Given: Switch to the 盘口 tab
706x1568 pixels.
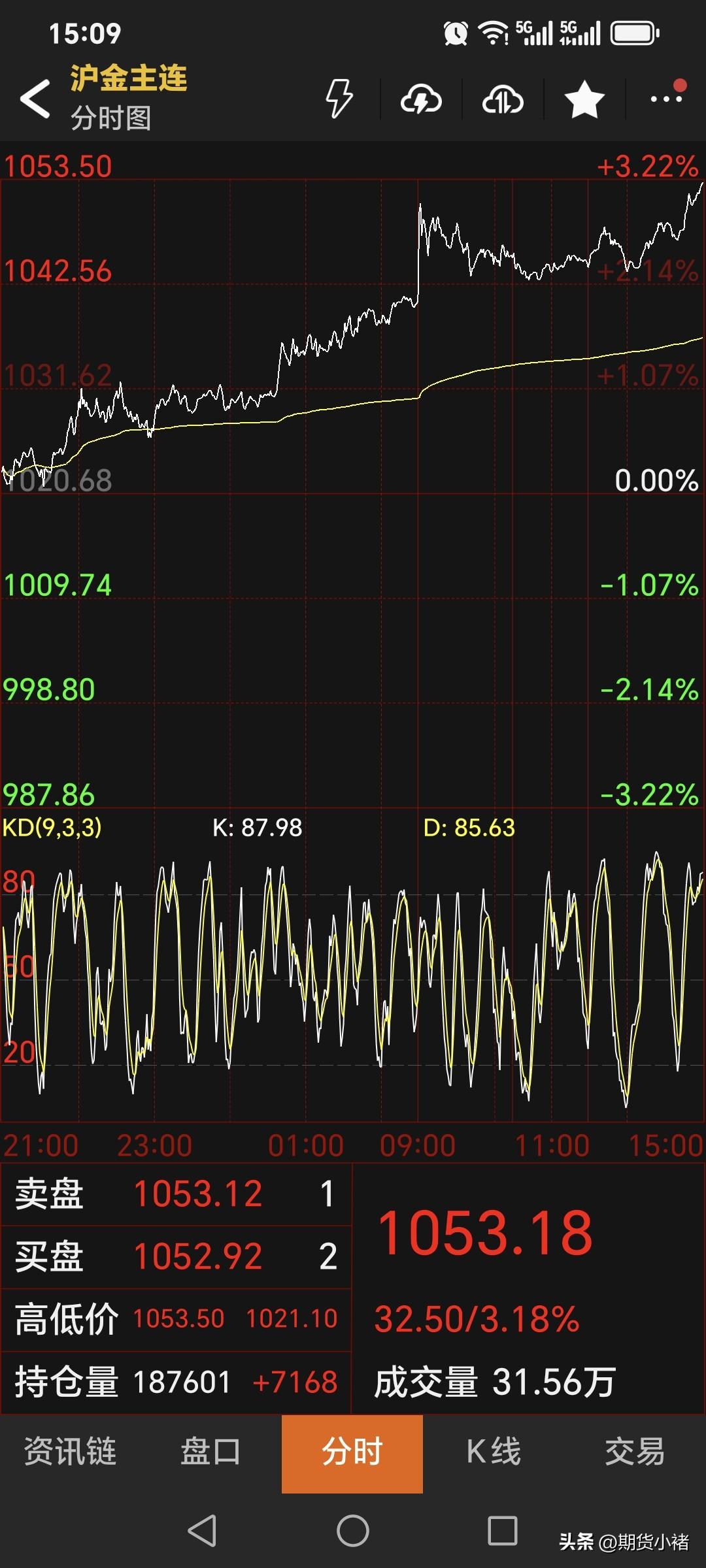Looking at the screenshot, I should click(211, 1452).
